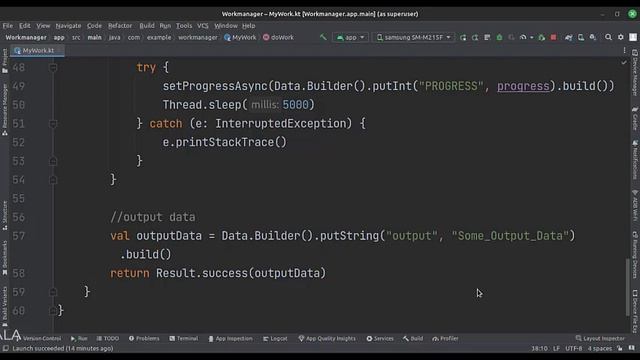This screenshot has width=640, height=360.
Task: Start debugging with the green bug icon
Action: point(499,37)
